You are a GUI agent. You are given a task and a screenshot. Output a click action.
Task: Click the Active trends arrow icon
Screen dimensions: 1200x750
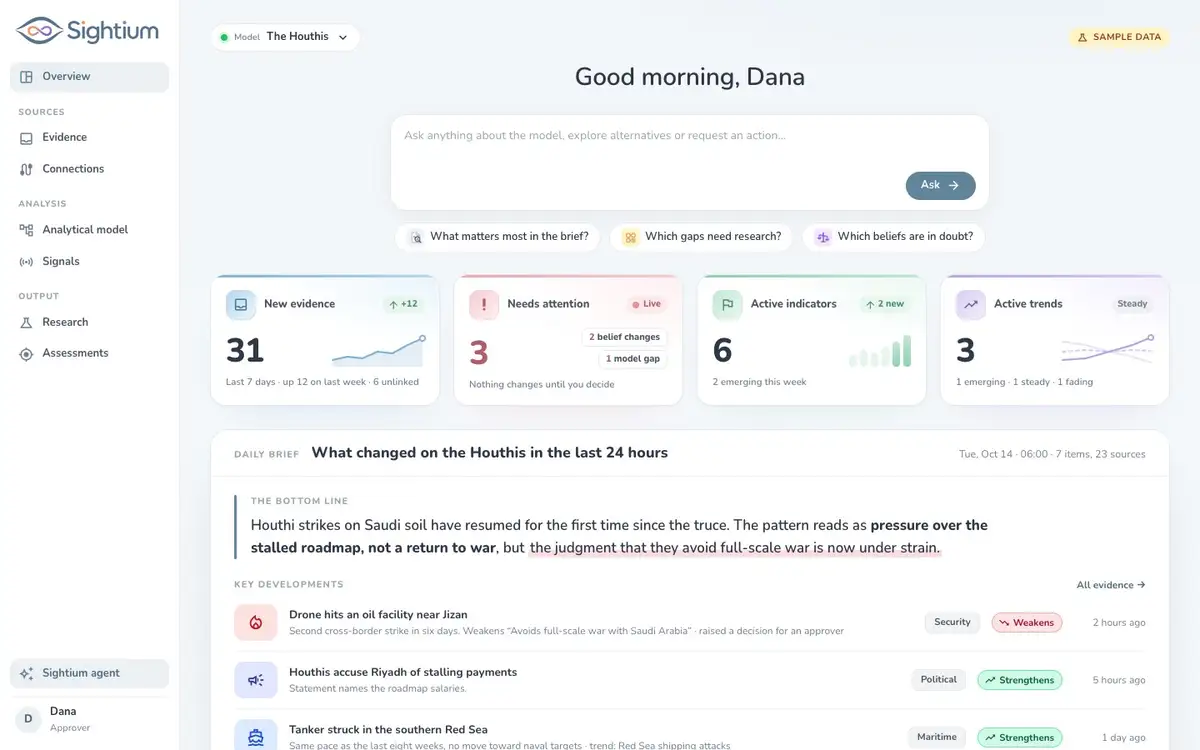pyautogui.click(x=971, y=304)
